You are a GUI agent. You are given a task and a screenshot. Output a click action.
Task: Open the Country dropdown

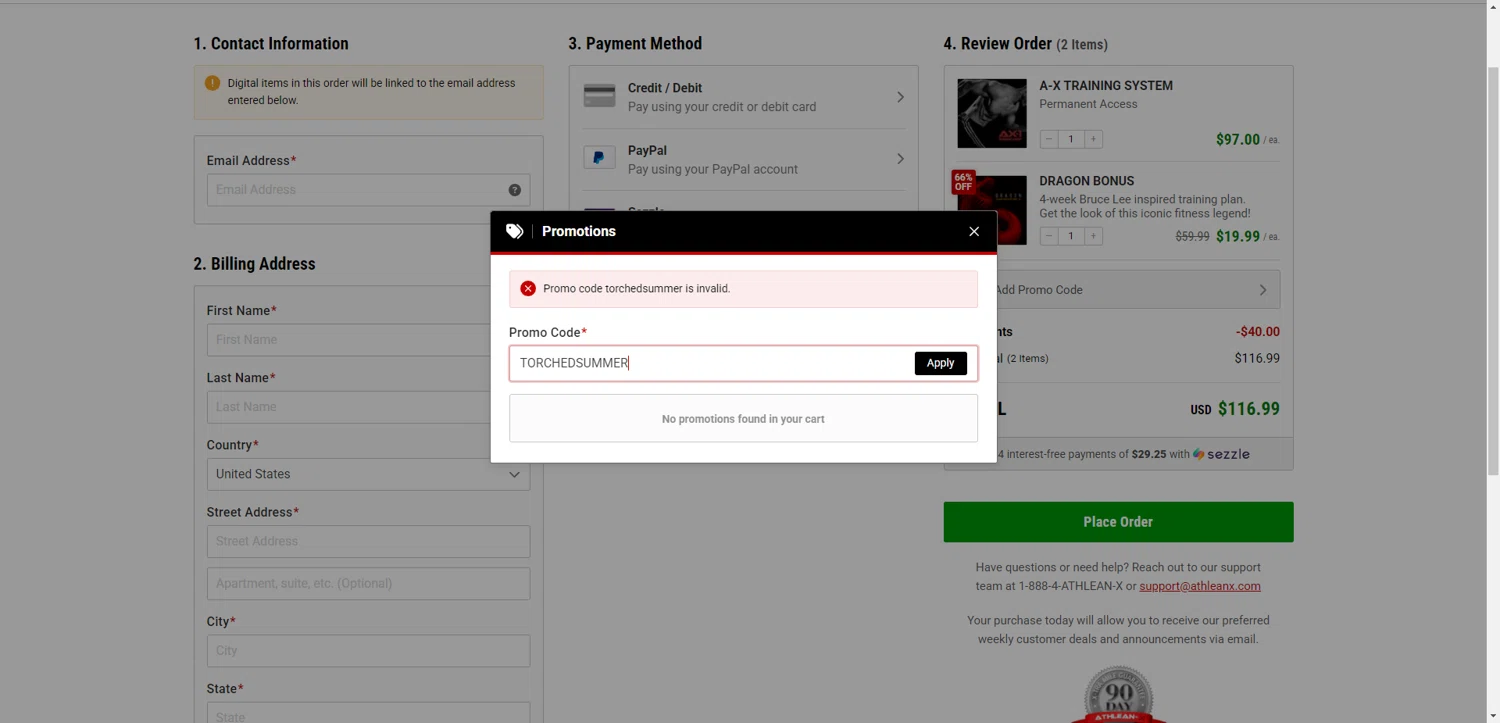coord(368,474)
